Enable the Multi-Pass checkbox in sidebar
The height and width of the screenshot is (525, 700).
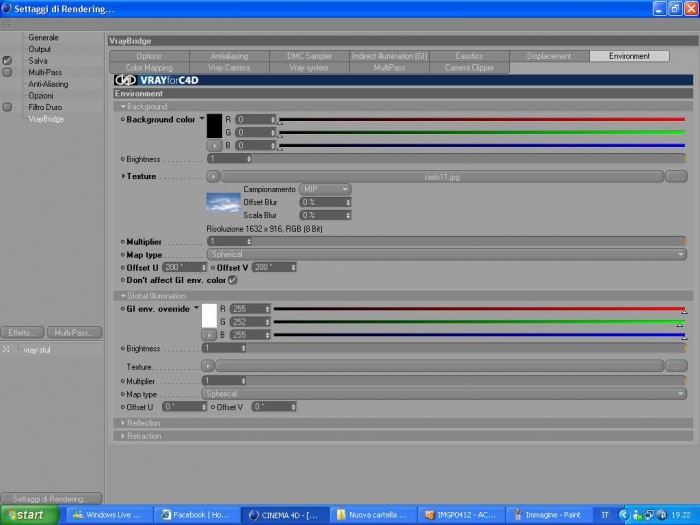pyautogui.click(x=7, y=72)
